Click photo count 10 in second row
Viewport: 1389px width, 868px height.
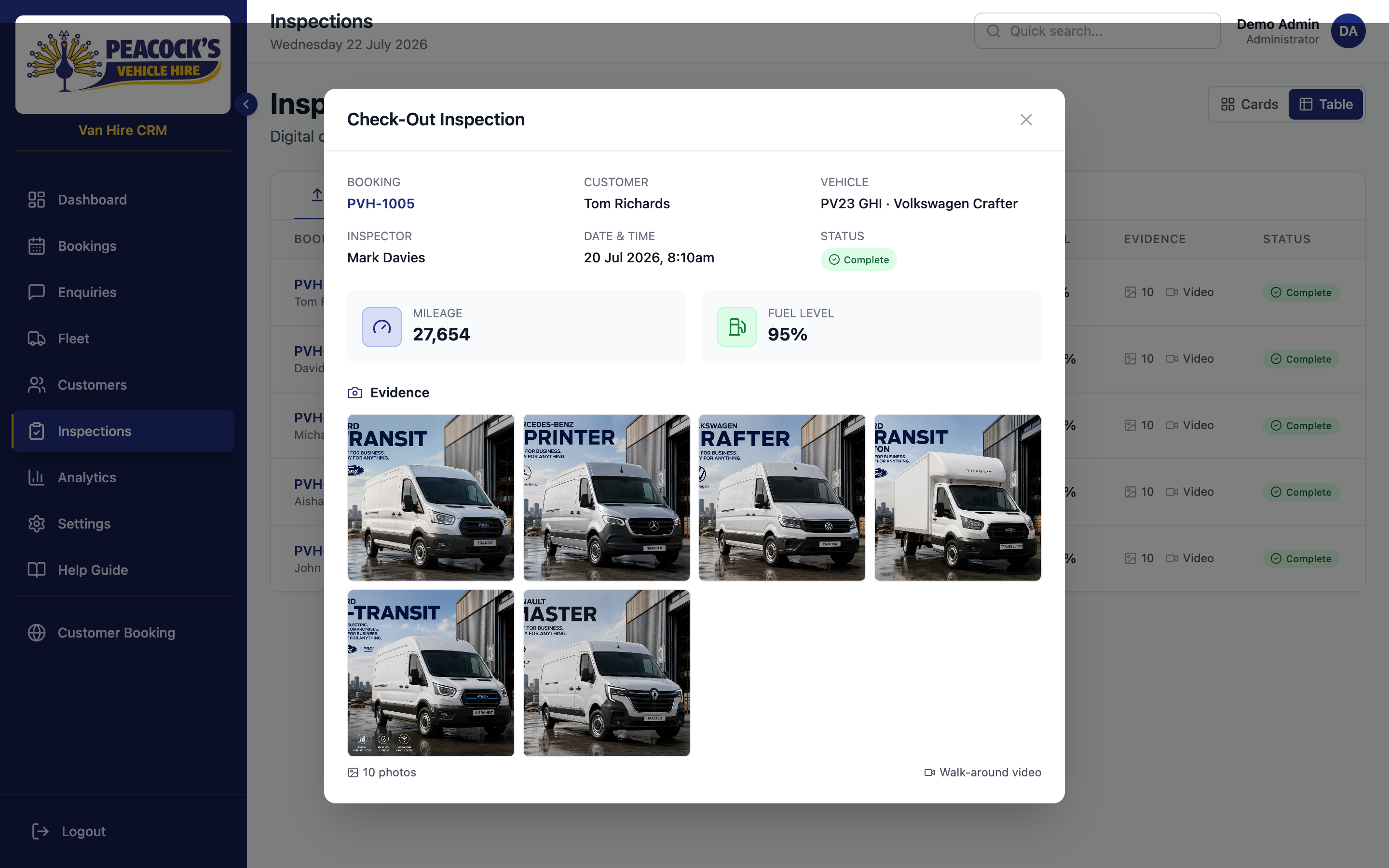tap(1139, 359)
